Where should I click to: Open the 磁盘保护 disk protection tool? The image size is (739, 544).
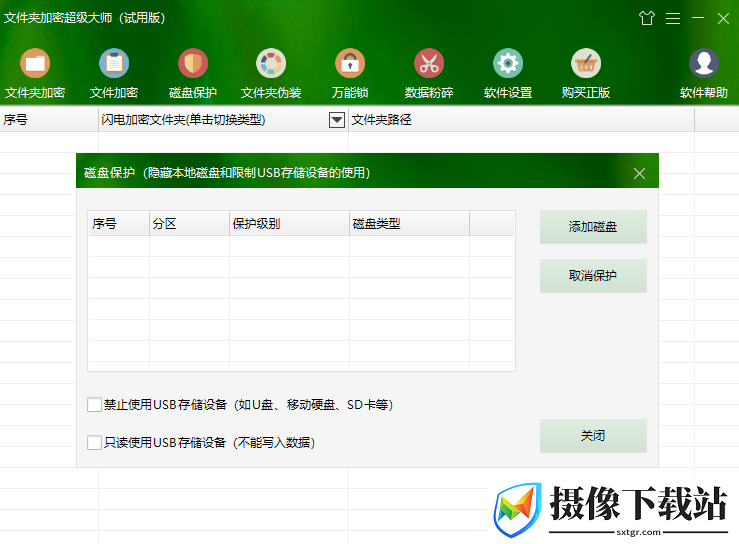pyautogui.click(x=193, y=74)
